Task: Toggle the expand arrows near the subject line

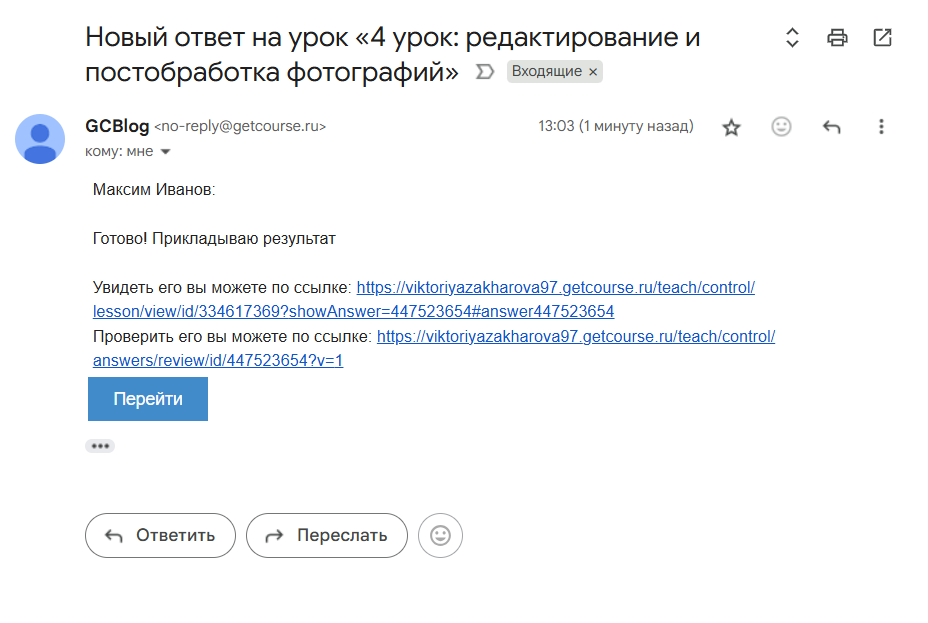Action: 791,37
